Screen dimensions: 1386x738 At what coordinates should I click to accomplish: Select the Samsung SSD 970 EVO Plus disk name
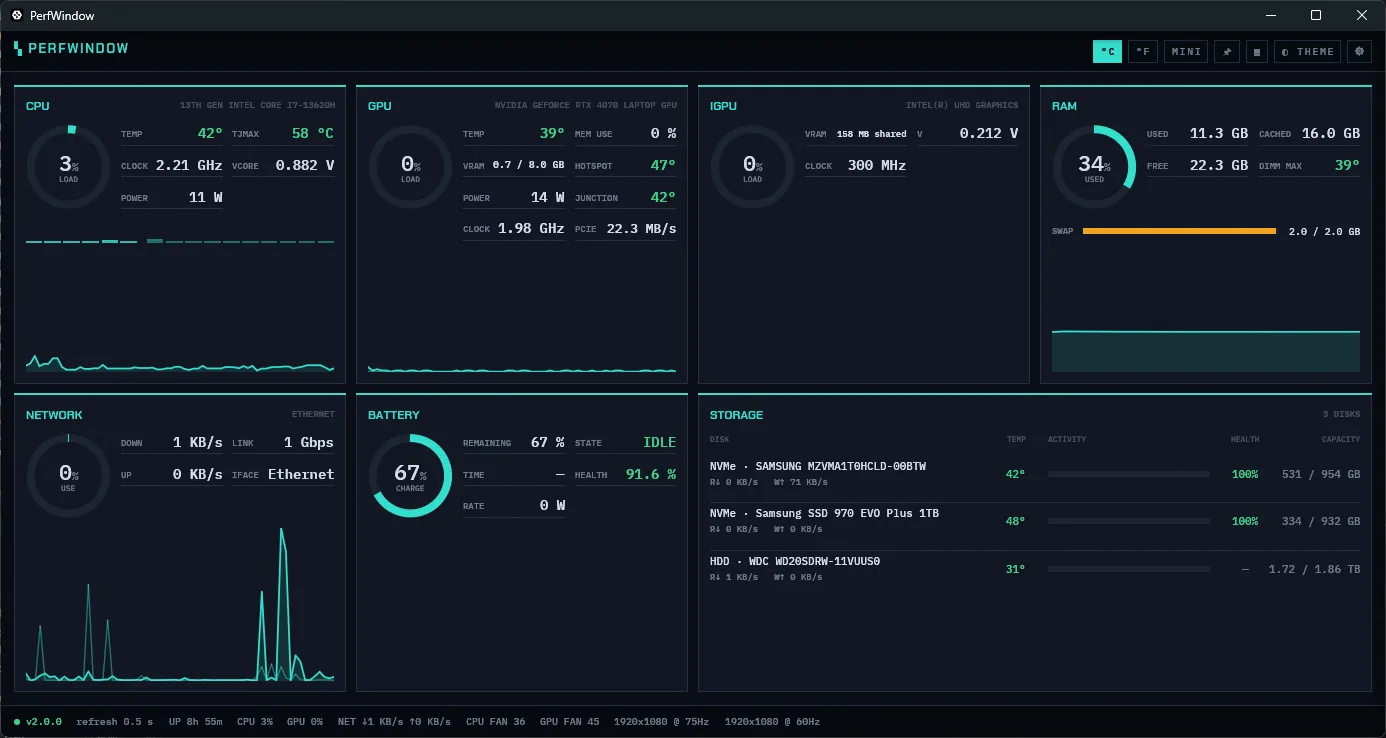pos(824,513)
